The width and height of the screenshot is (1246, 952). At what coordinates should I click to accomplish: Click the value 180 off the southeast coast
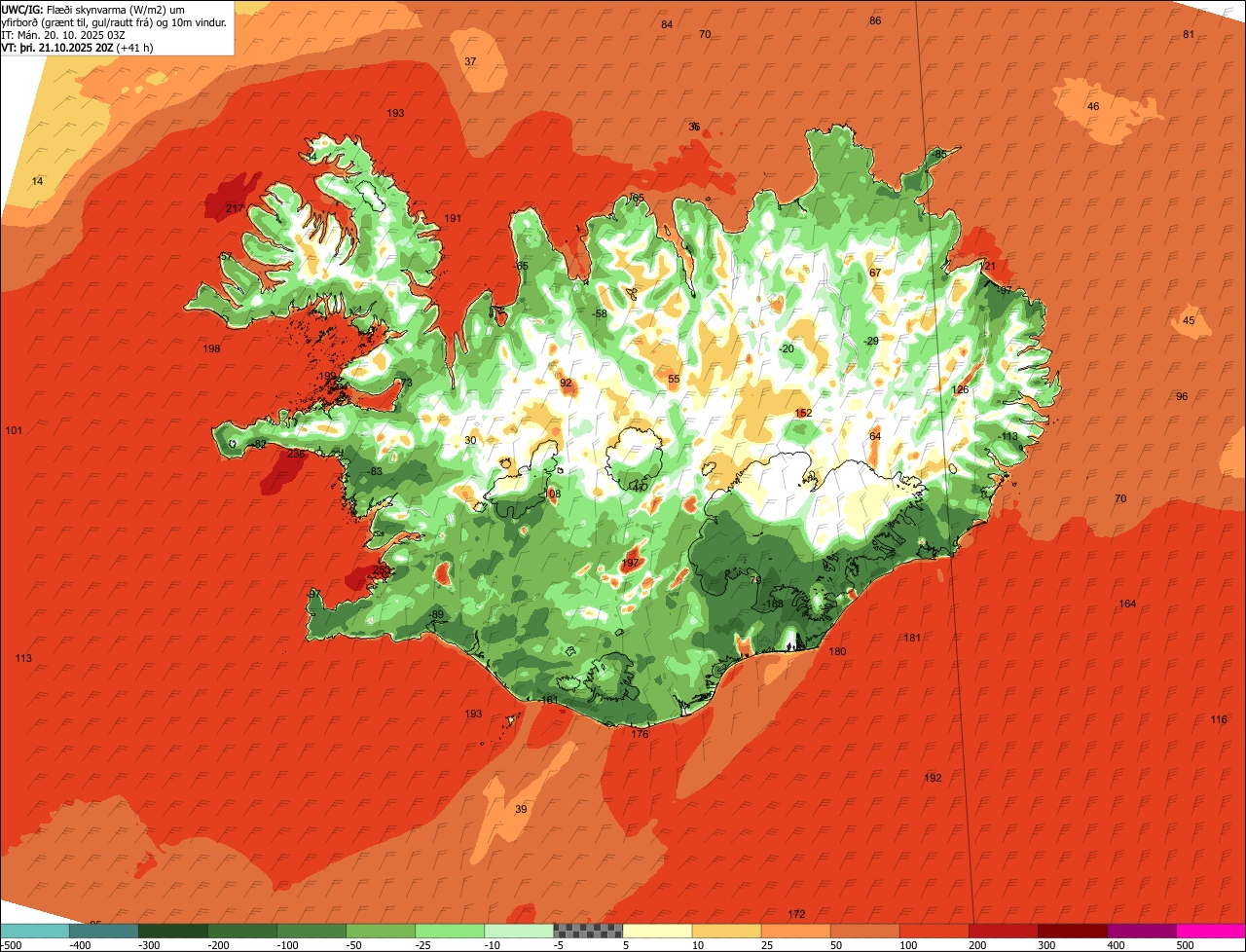pyautogui.click(x=837, y=651)
